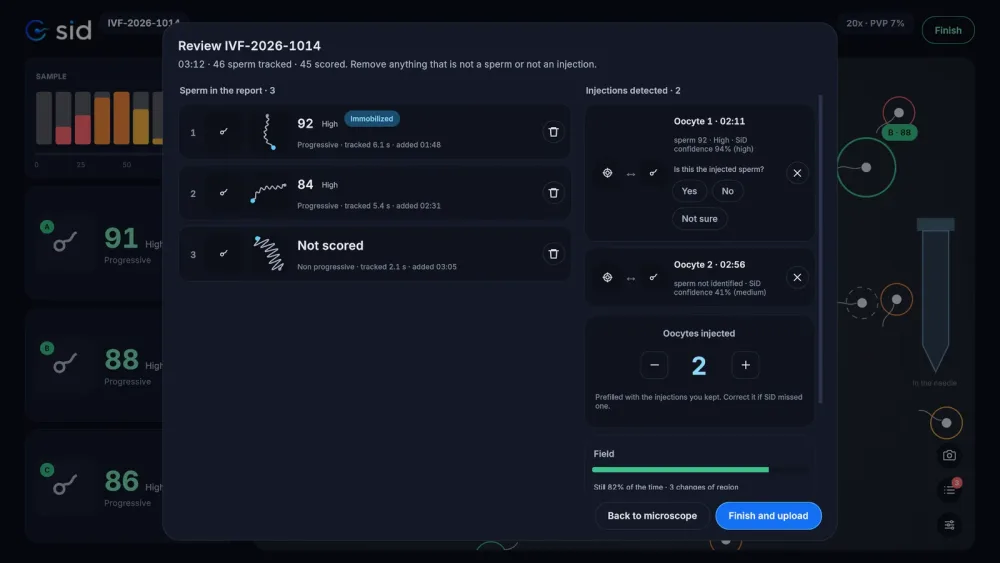Select the B · 88 sperm marker
Image resolution: width=1000 pixels, height=563 pixels.
tap(899, 133)
